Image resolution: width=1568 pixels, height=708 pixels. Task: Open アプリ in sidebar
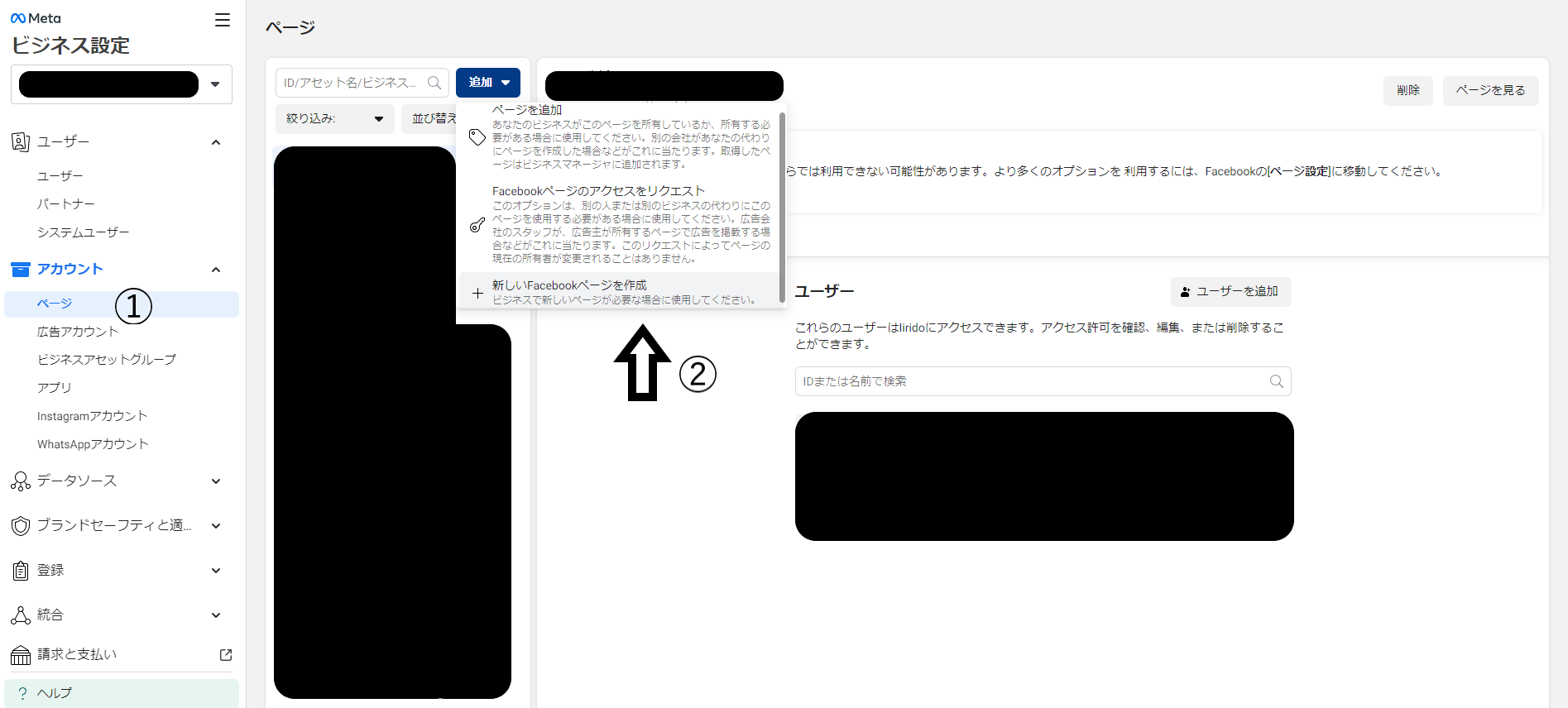click(x=54, y=388)
